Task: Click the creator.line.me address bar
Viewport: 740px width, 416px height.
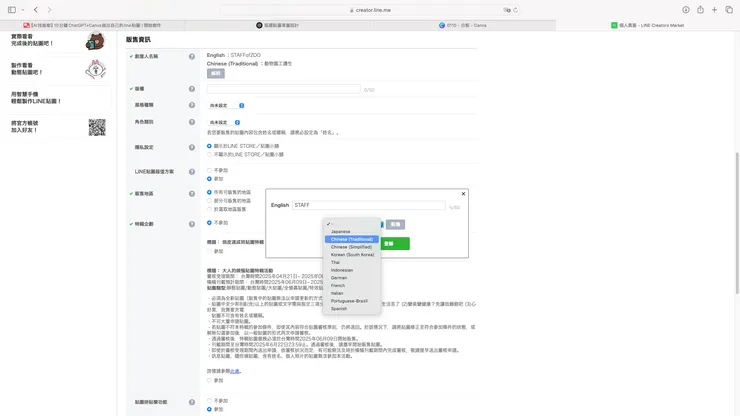Action: (x=370, y=10)
